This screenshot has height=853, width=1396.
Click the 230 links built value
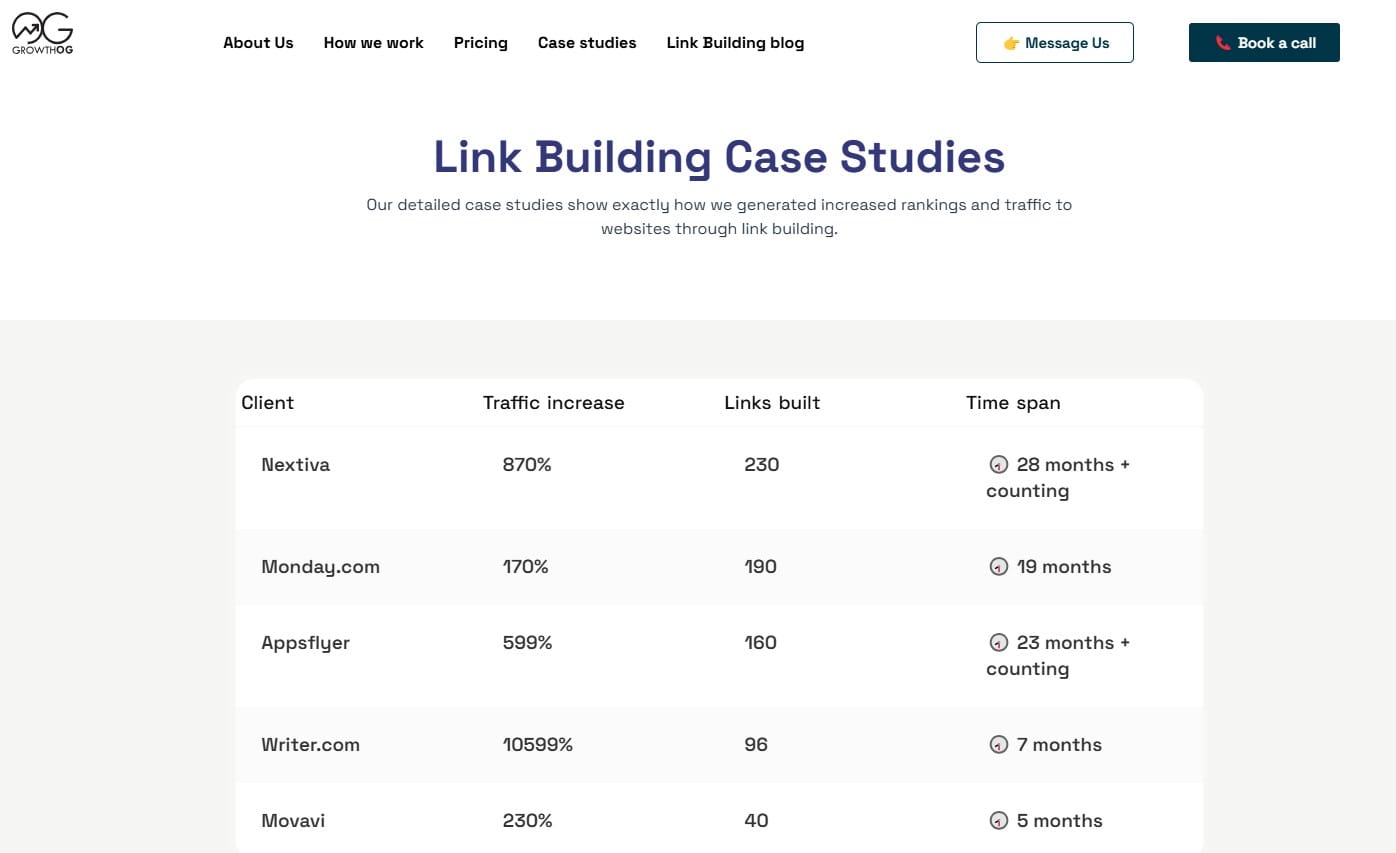pyautogui.click(x=761, y=465)
